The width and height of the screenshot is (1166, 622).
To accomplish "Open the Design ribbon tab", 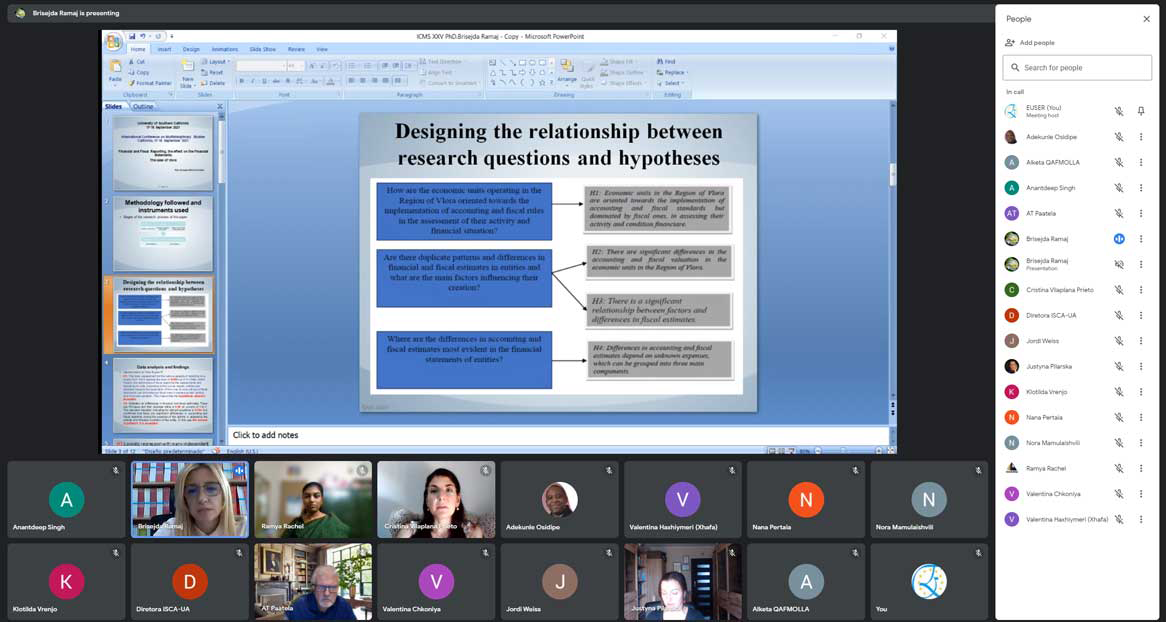I will tap(191, 49).
